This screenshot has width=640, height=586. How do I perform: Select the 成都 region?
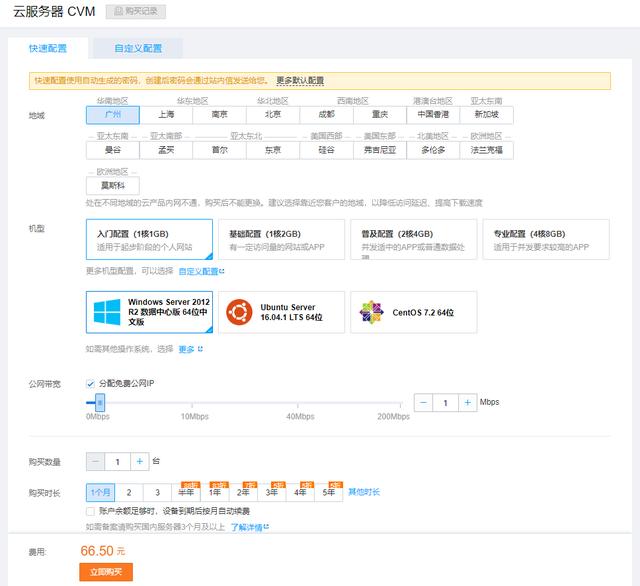tap(327, 115)
